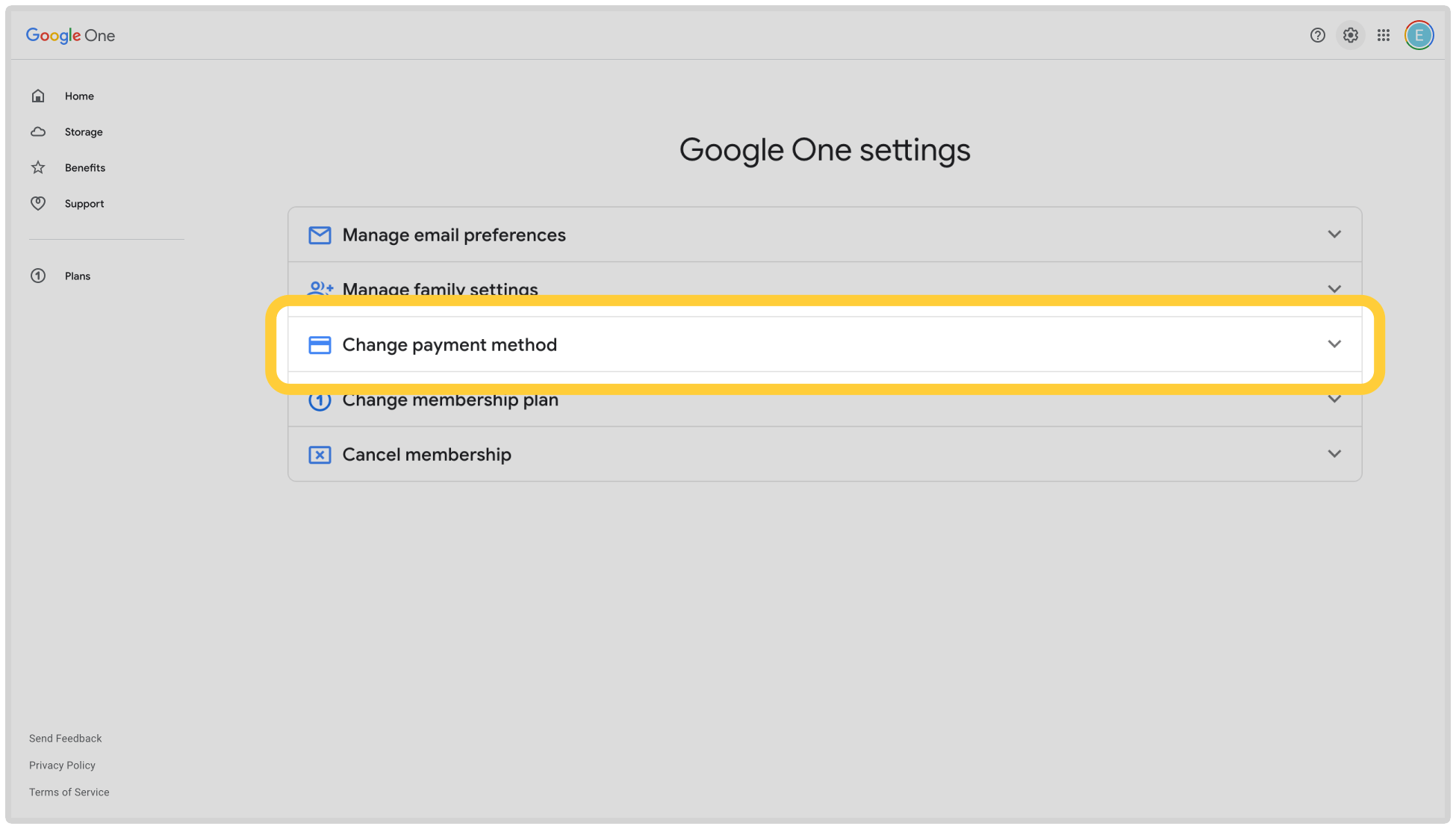Open Storage in the sidebar
The height and width of the screenshot is (829, 1456).
click(83, 132)
